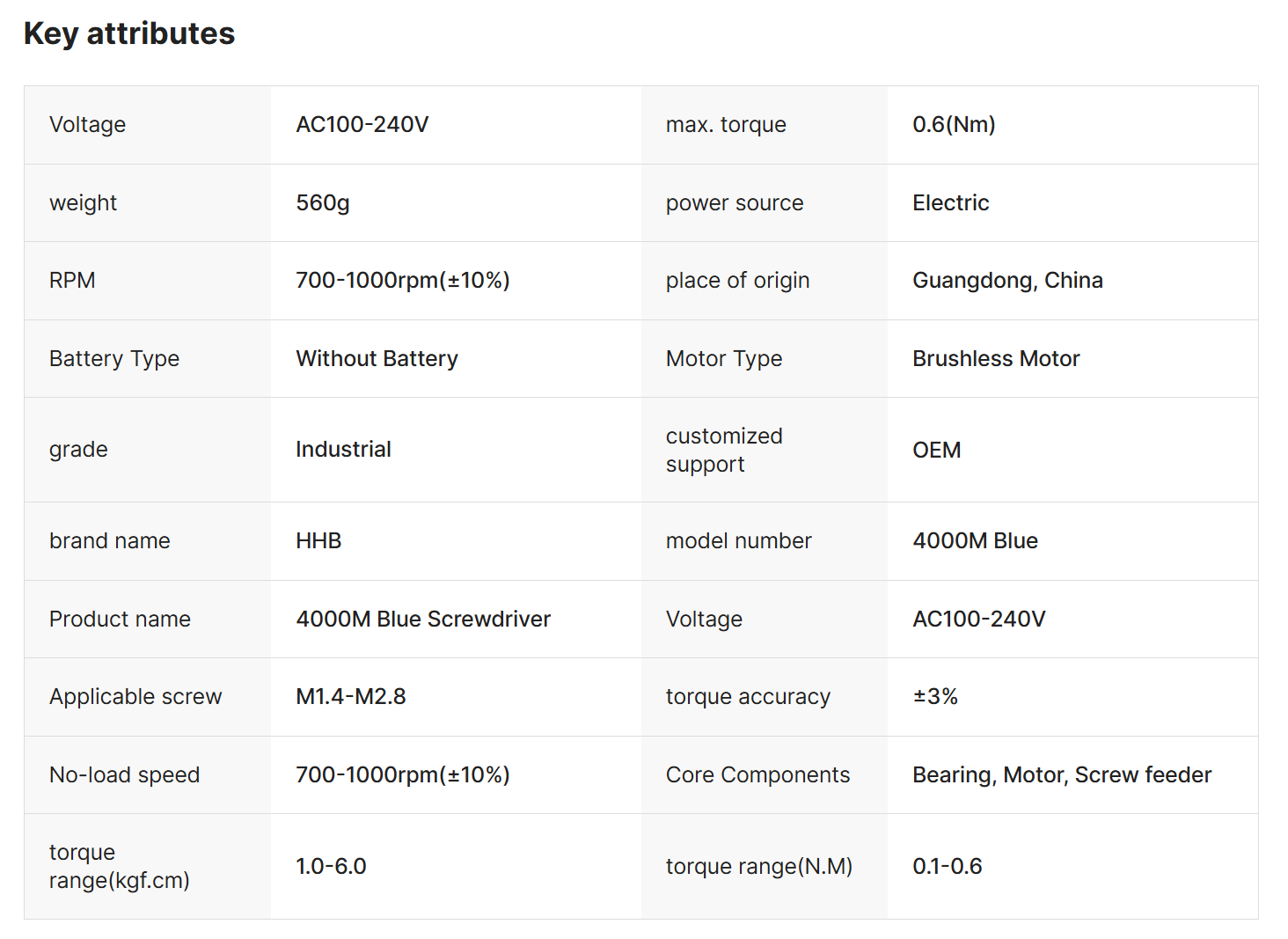Select the "1.0-6.0" torque range value
1288x939 pixels.
[331, 867]
